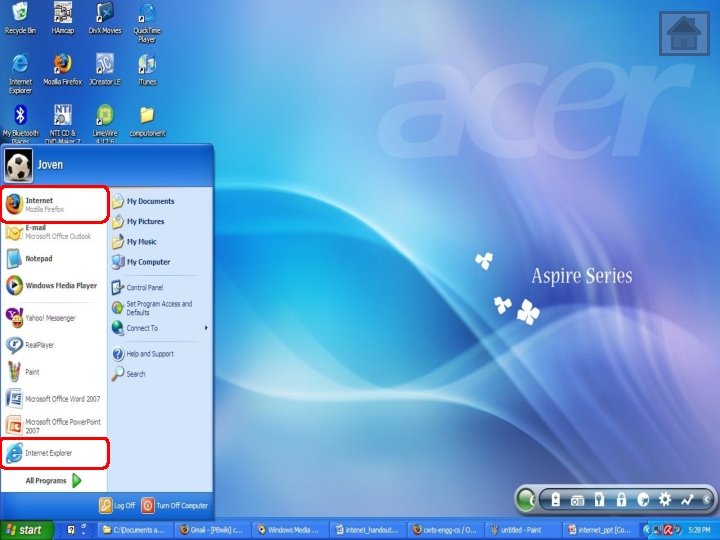Image resolution: width=720 pixels, height=540 pixels.
Task: Click the 5:28 PM system clock
Action: point(700,530)
